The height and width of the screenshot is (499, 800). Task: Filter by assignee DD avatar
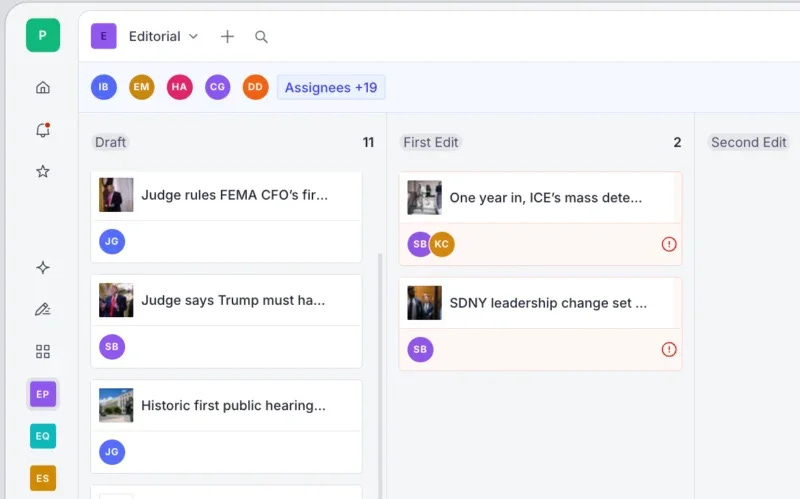[255, 87]
